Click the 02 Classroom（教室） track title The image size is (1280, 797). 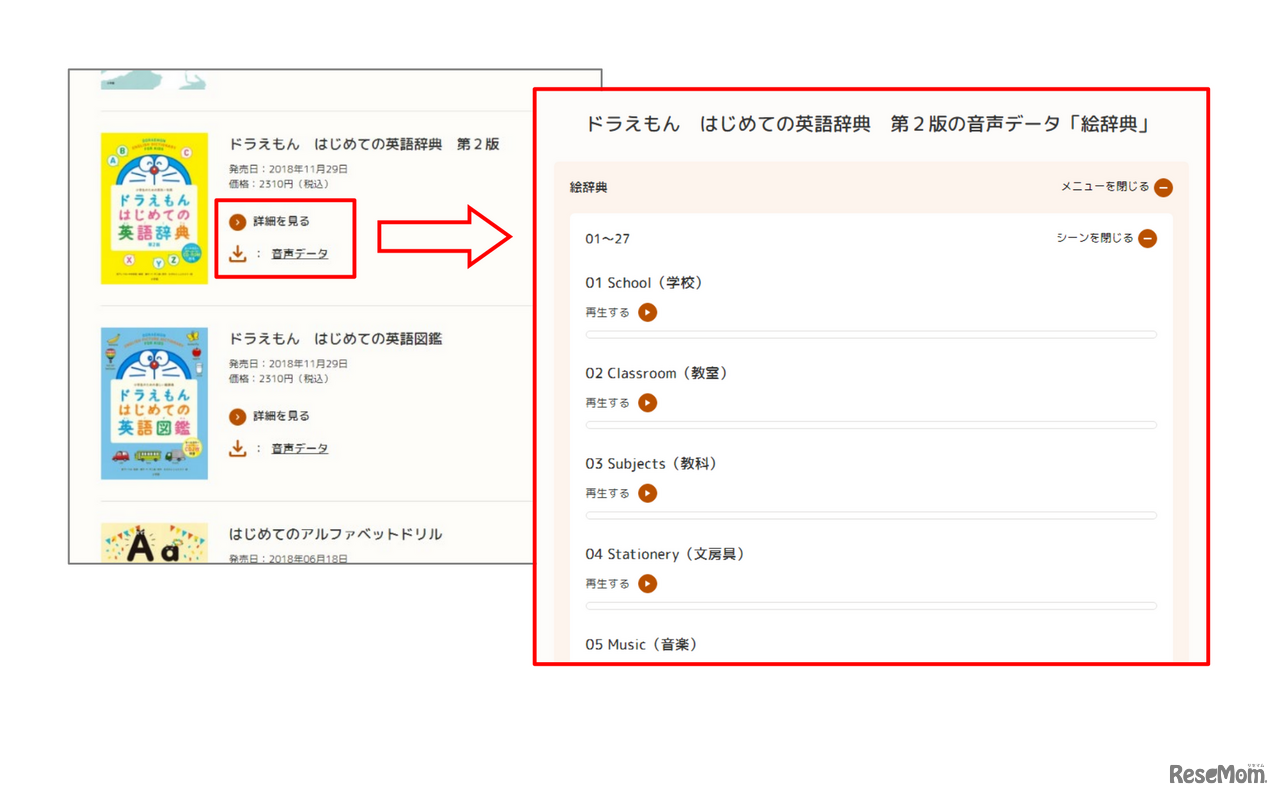[657, 373]
